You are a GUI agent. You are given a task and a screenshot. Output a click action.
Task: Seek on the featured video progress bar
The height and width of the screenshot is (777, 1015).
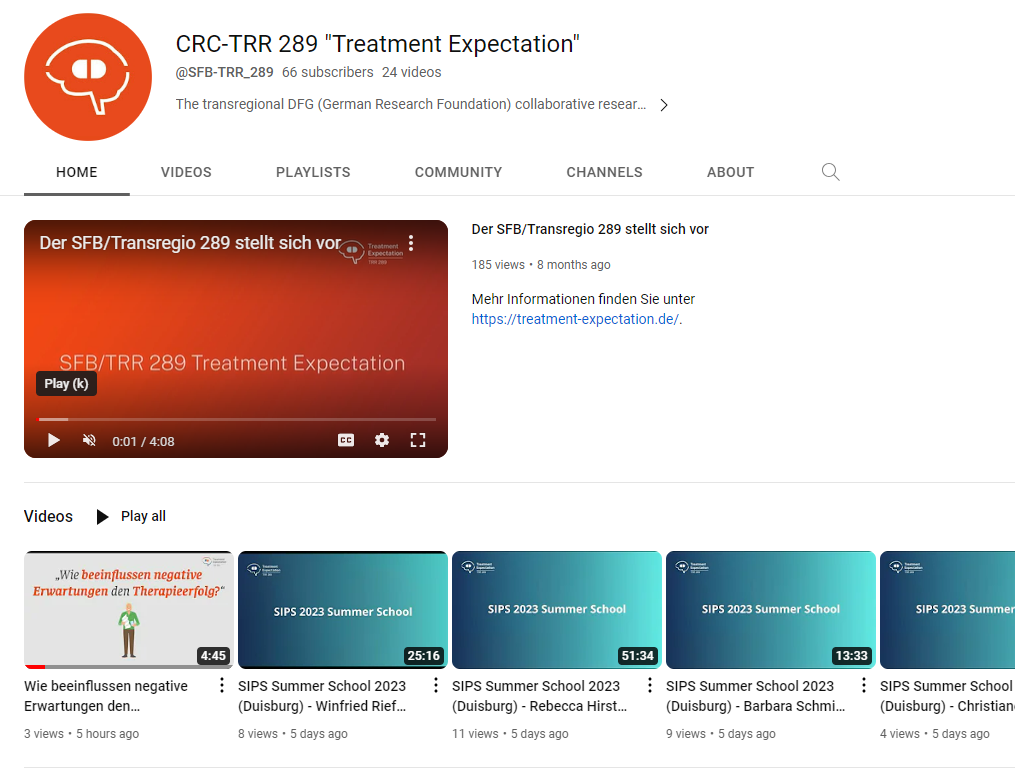click(236, 419)
